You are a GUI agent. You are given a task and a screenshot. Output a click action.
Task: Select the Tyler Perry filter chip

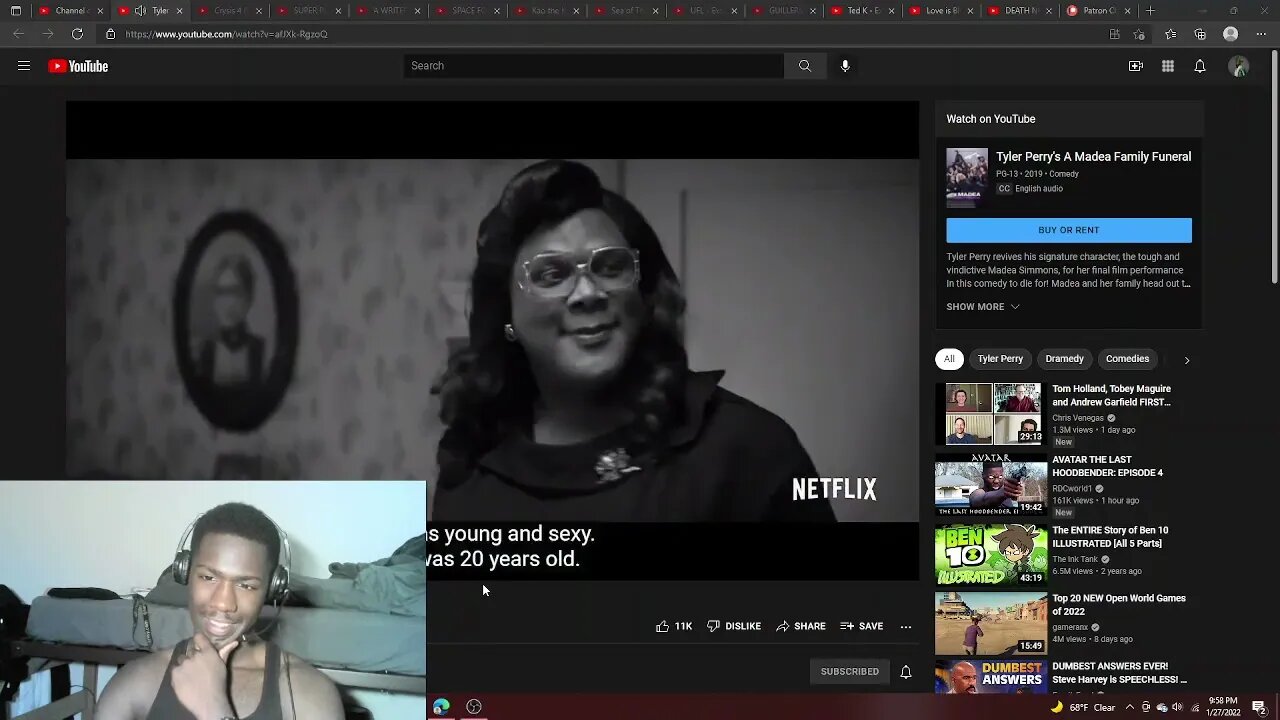click(x=1000, y=359)
